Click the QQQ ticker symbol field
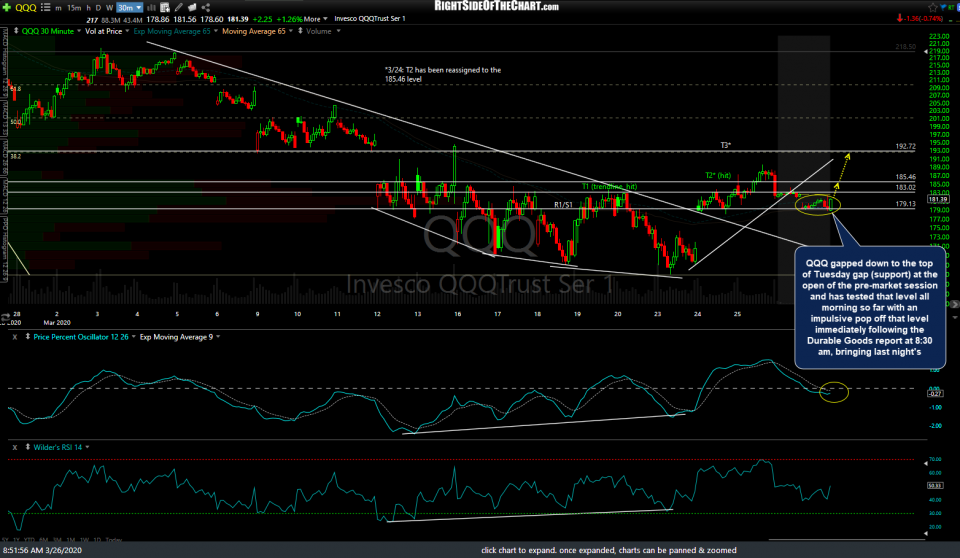The height and width of the screenshot is (558, 960). pyautogui.click(x=26, y=7)
